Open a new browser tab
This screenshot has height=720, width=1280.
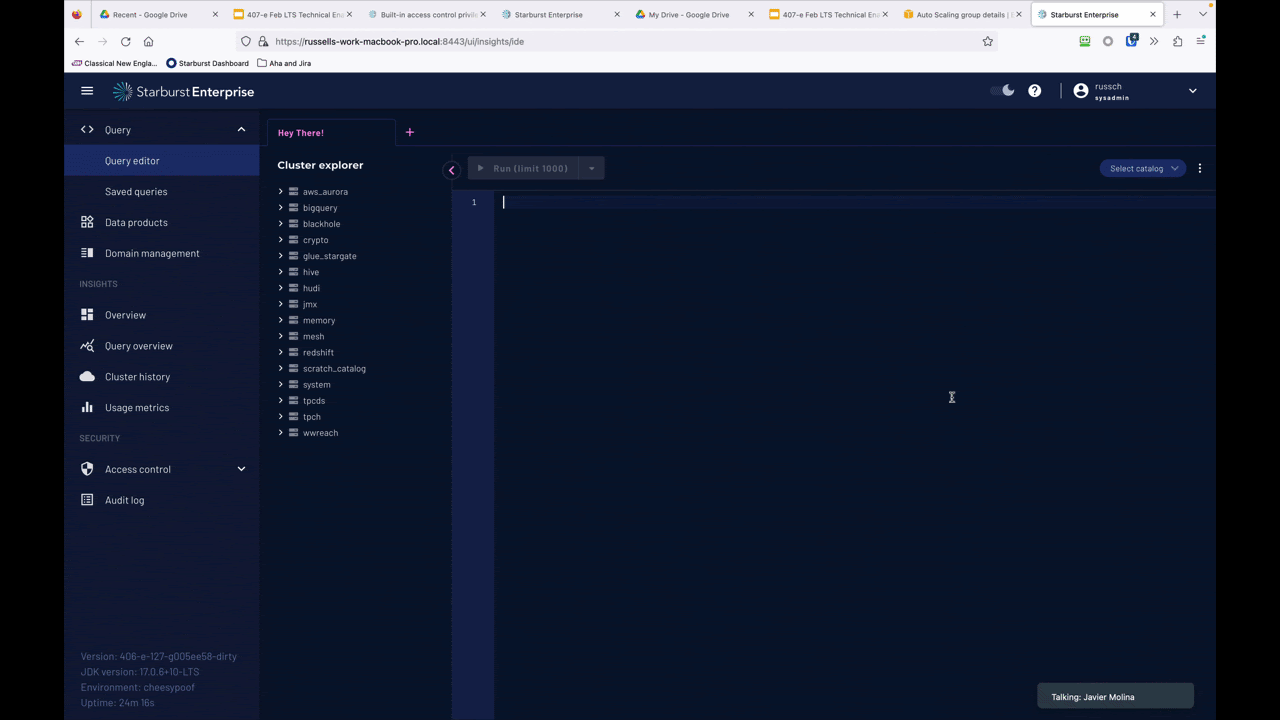click(1177, 15)
